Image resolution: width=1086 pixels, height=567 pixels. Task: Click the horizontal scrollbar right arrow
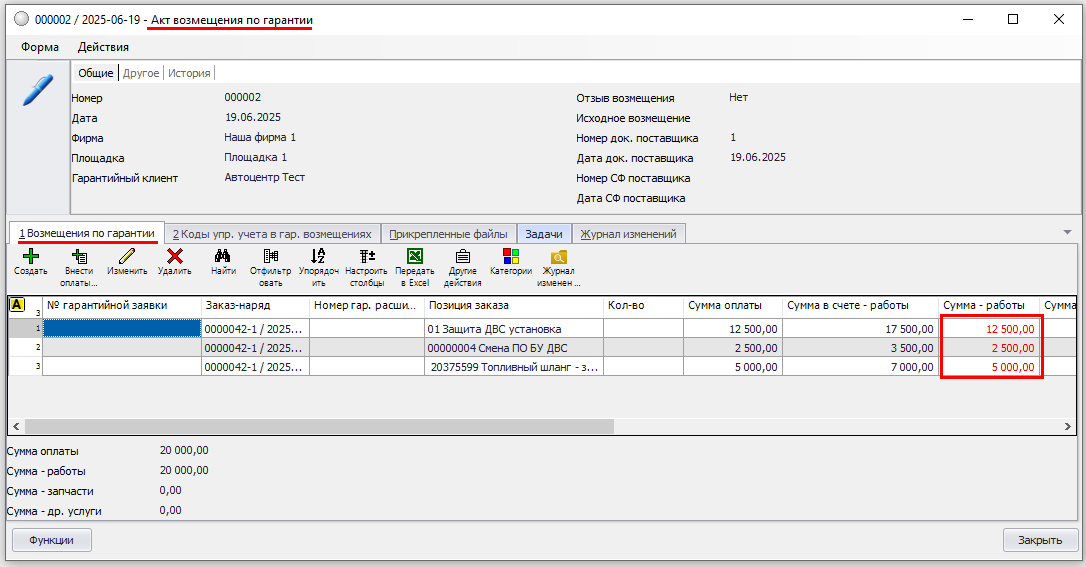1068,426
